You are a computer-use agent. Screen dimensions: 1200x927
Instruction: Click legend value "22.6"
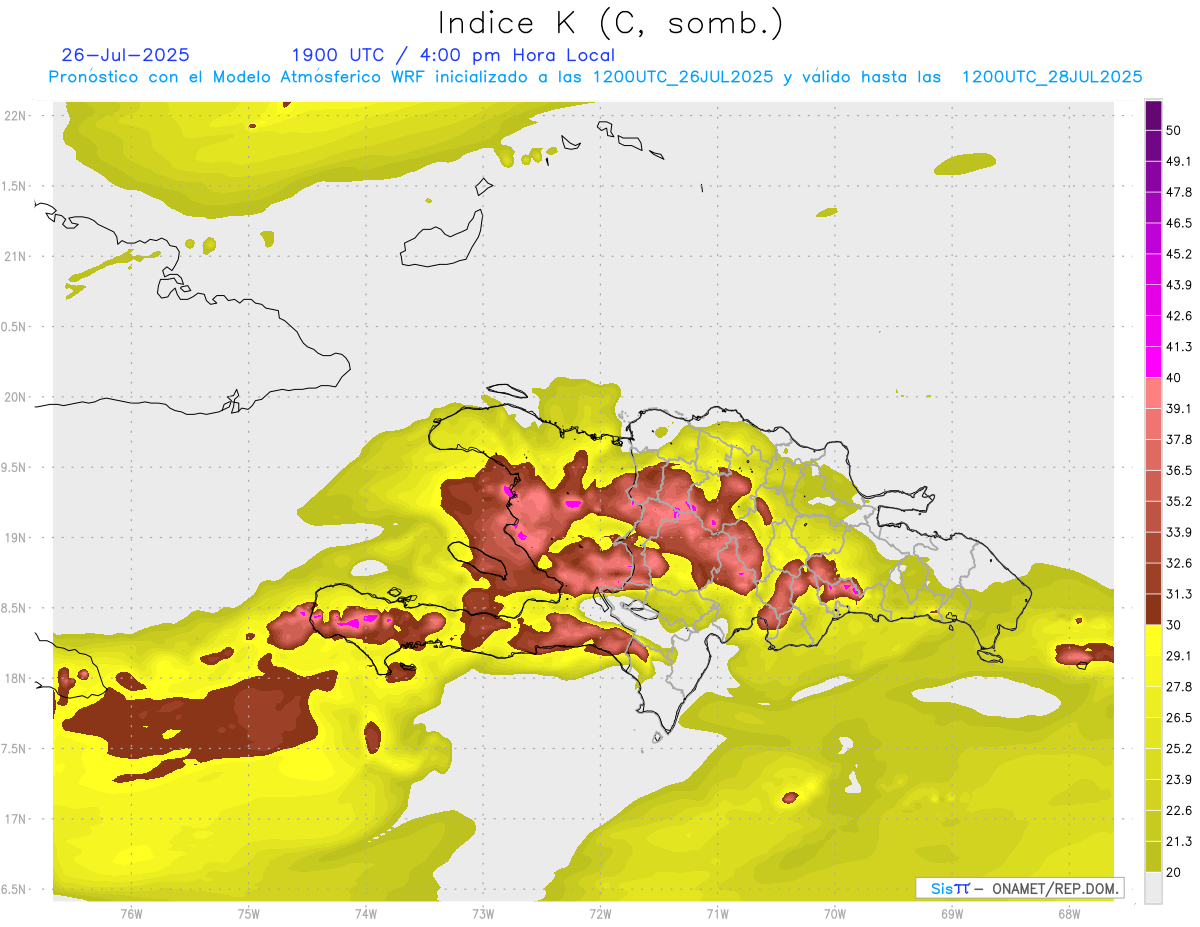[x=1178, y=811]
